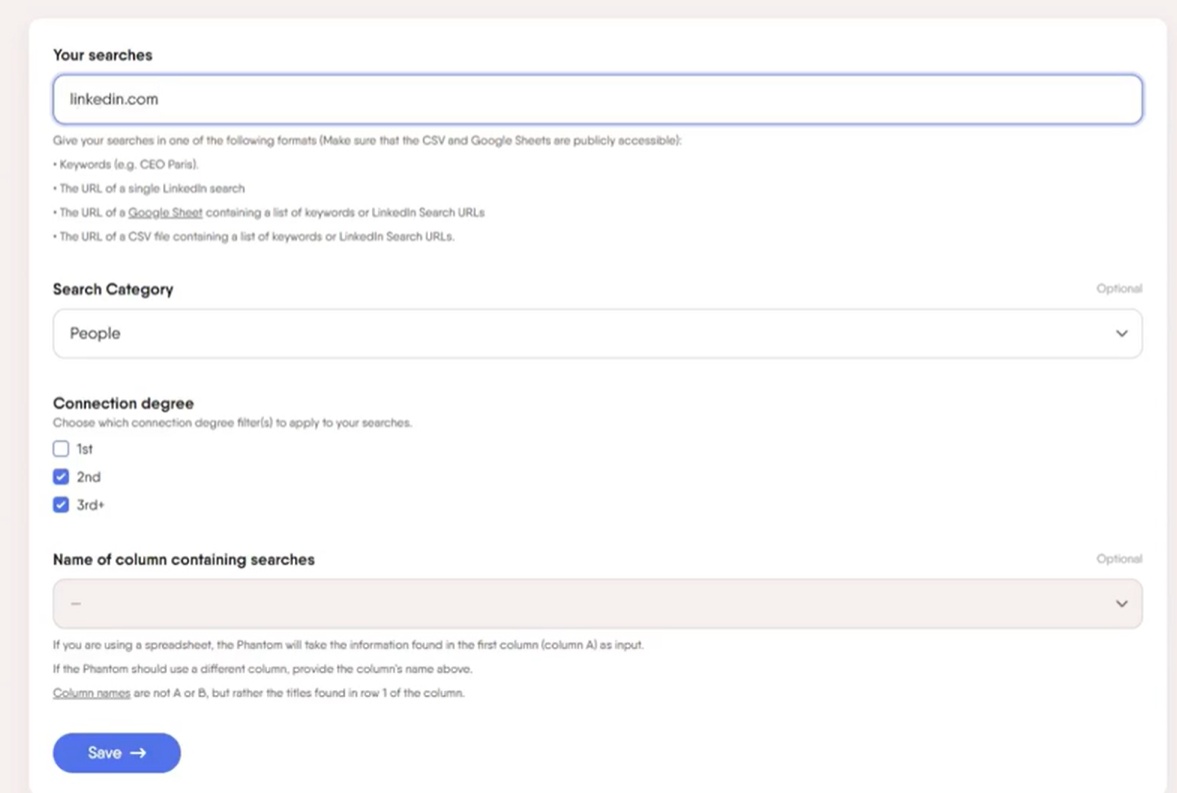
Task: Uncheck the "2nd" connection degree checkbox
Action: [x=61, y=476]
